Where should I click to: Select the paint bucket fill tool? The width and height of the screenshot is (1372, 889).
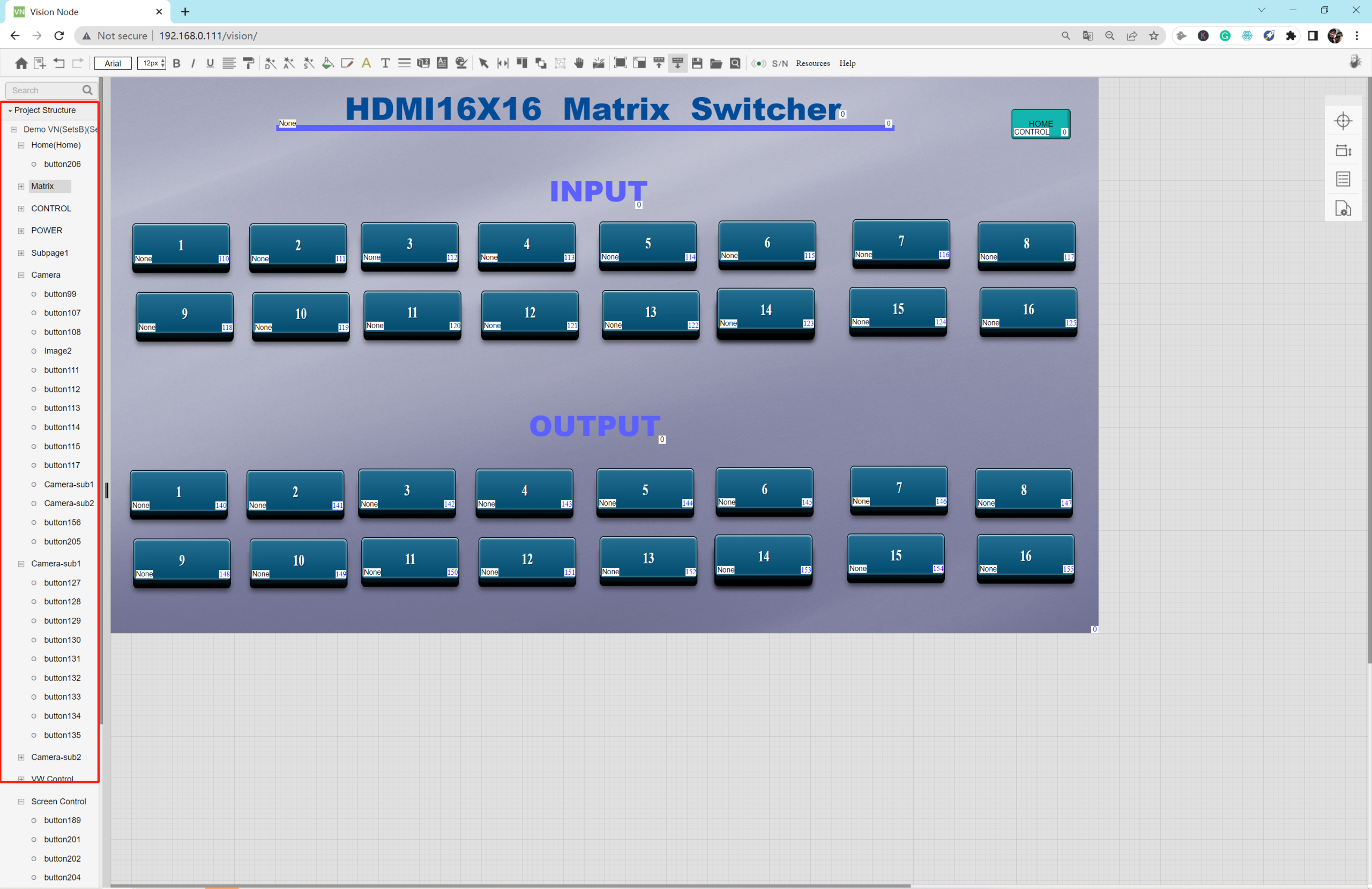click(327, 63)
